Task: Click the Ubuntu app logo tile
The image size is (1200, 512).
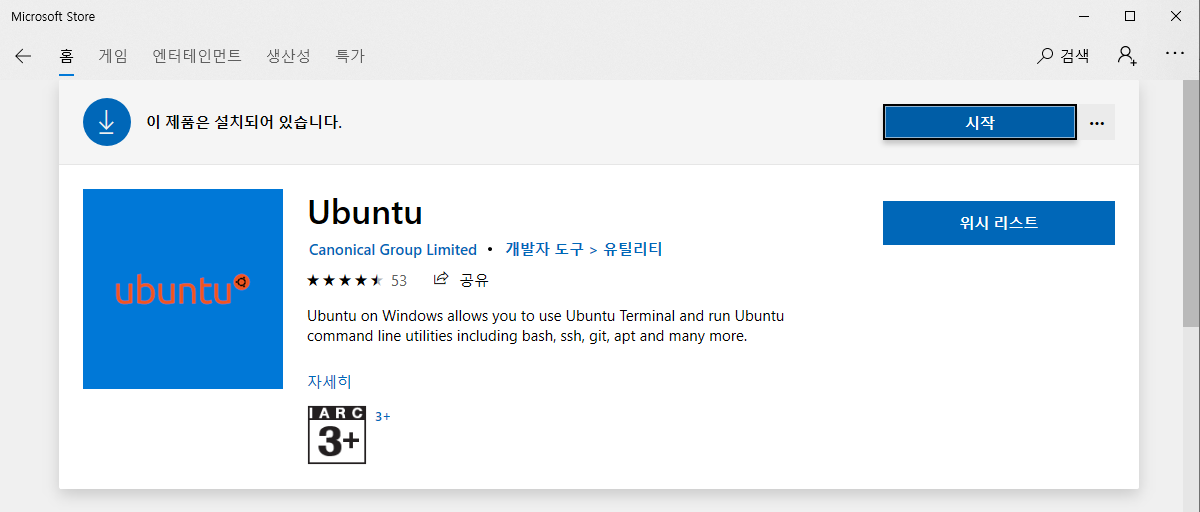Action: click(183, 289)
